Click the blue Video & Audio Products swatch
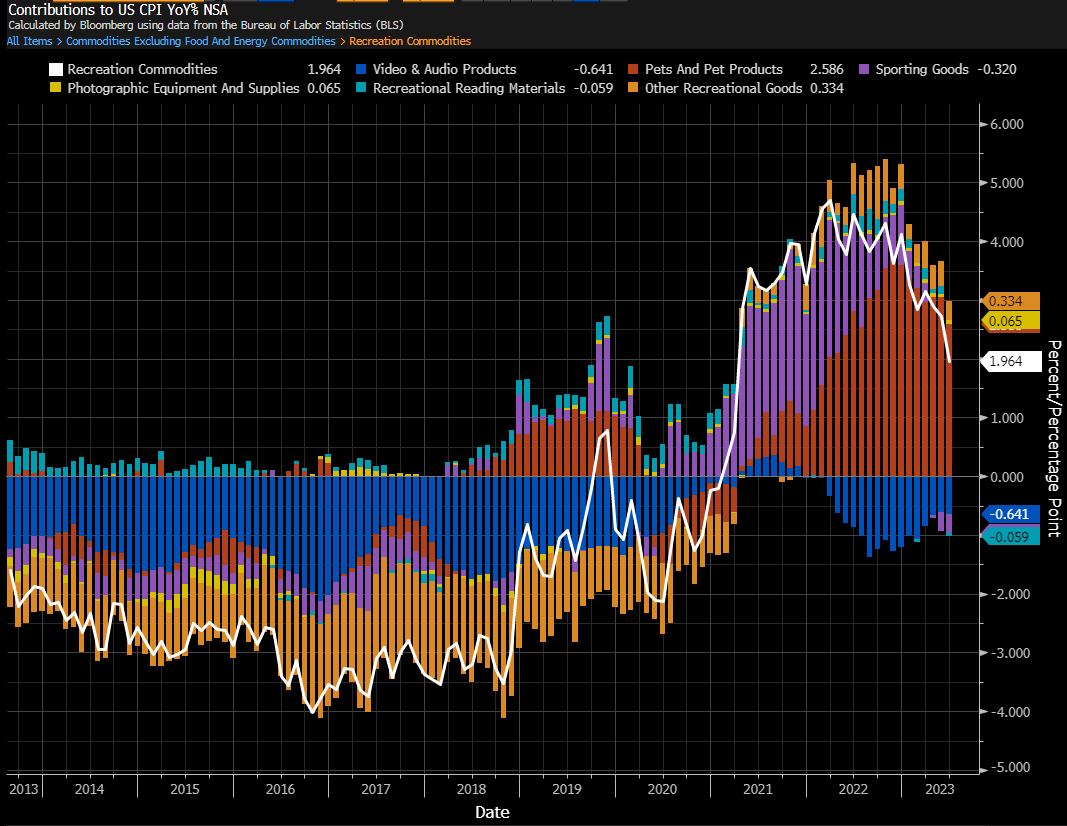1067x826 pixels. point(361,69)
